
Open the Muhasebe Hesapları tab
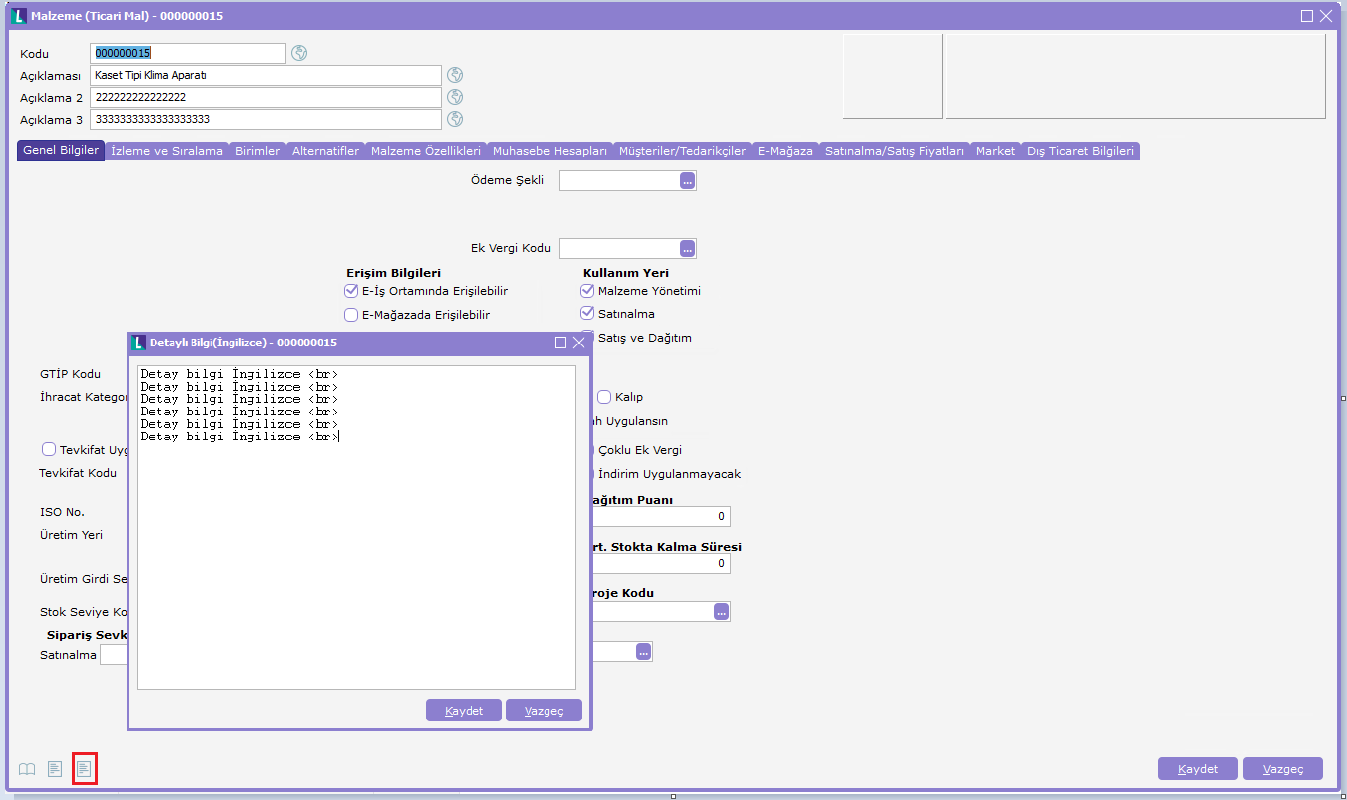pos(549,151)
